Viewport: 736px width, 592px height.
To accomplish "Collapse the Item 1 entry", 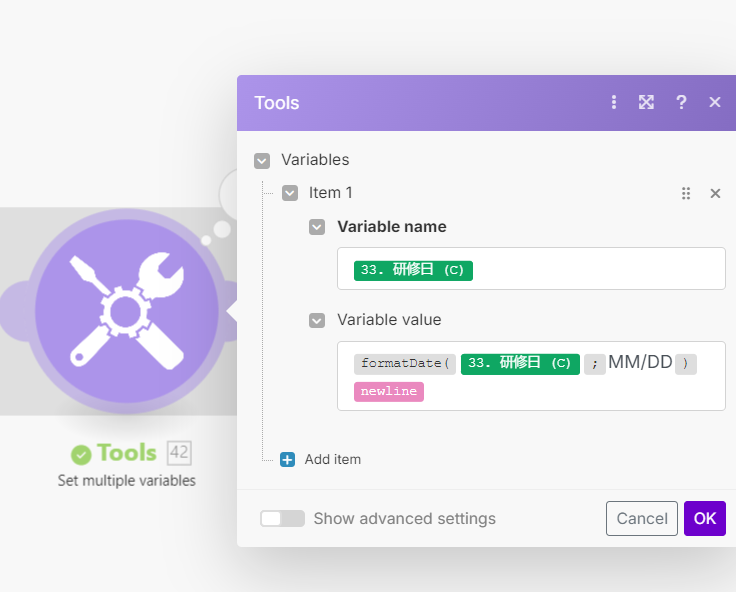I will 290,193.
